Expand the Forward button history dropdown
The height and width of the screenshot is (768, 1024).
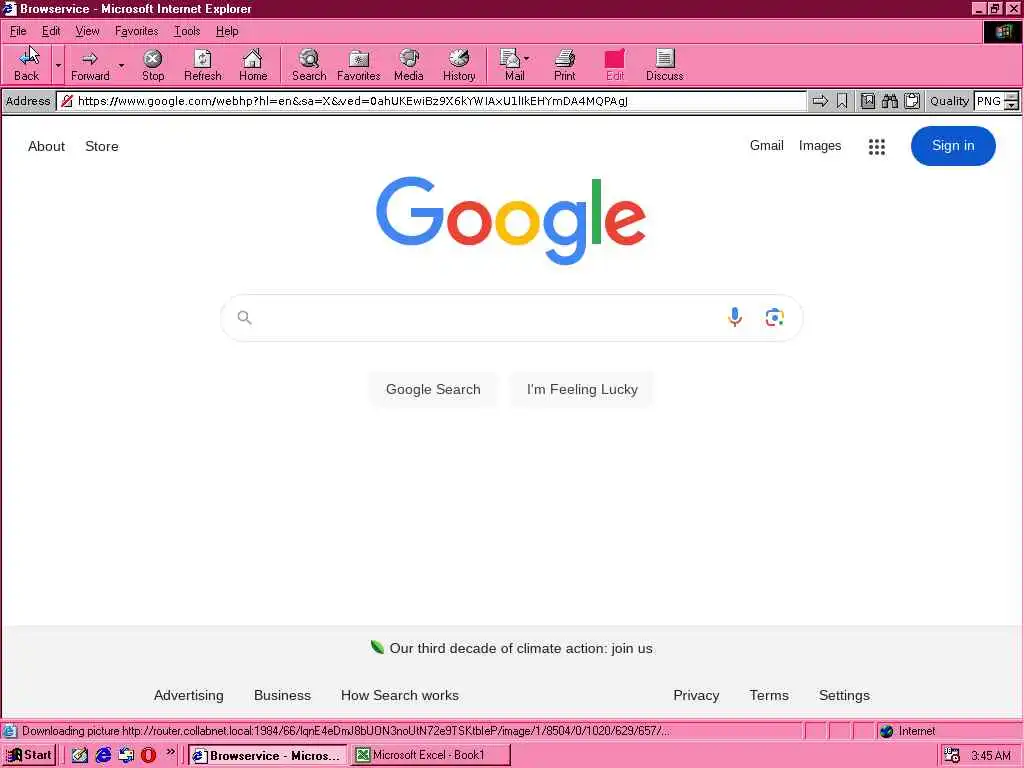click(x=121, y=65)
